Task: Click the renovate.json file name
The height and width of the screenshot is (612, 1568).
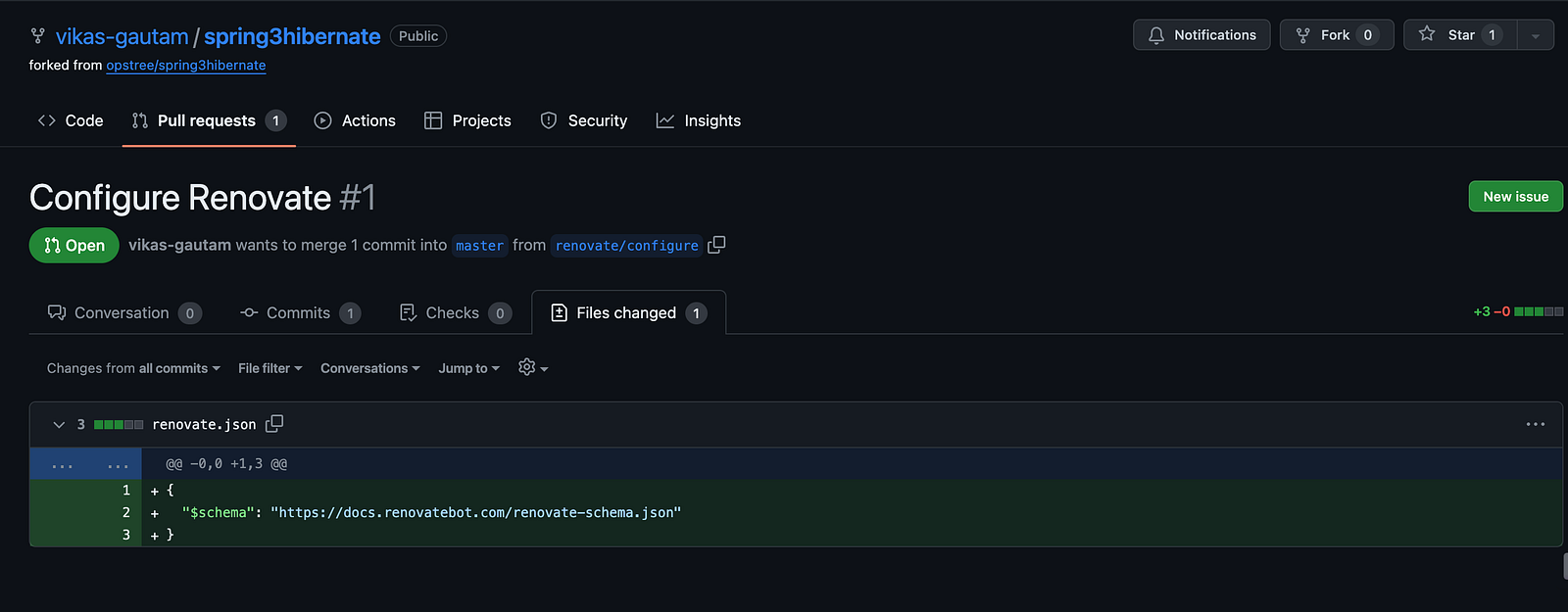Action: [x=204, y=425]
